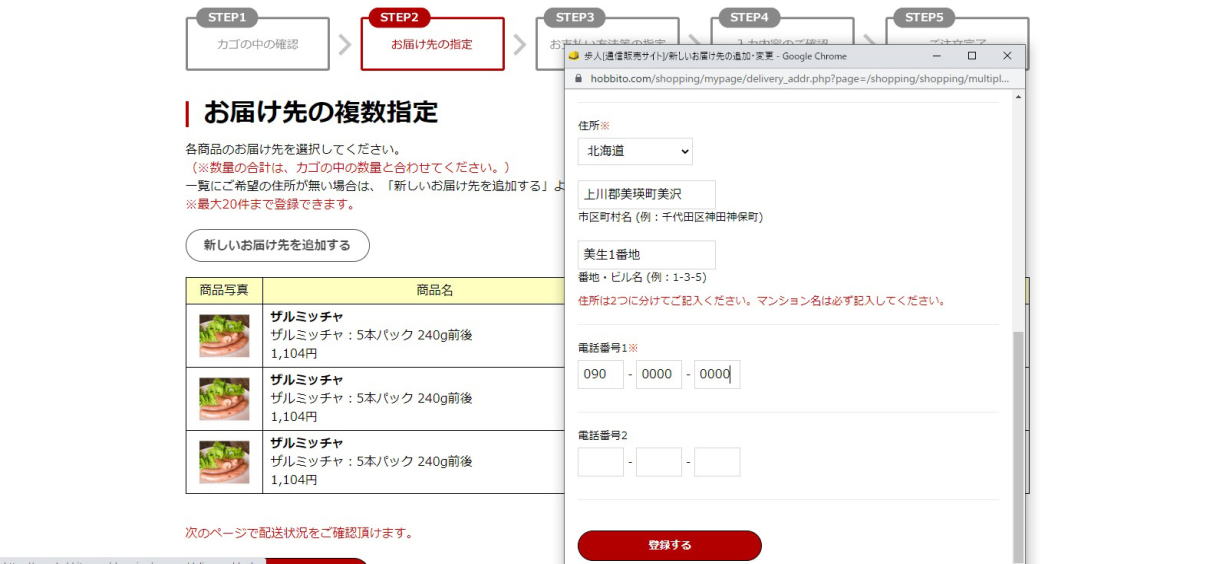Viewport: 1213px width, 564px height.
Task: Click 新しいお届け先を追加する button
Action: [277, 245]
